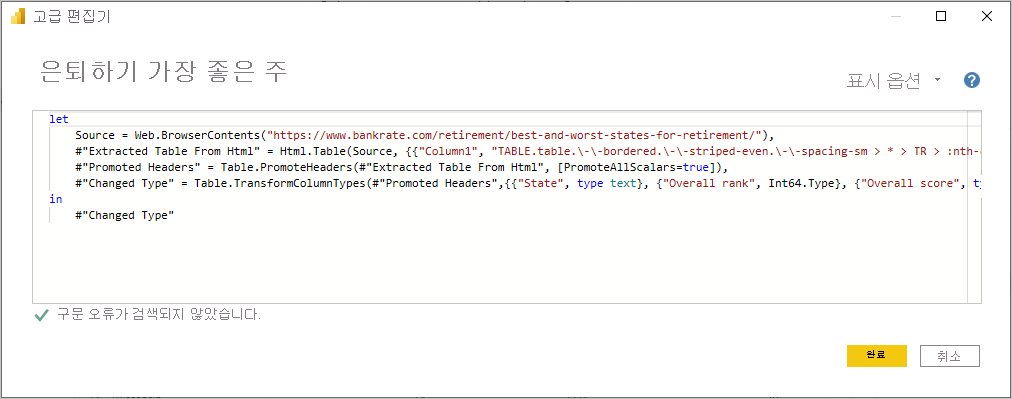Click the final #"Changed Type" output line
The image size is (1012, 399).
click(x=125, y=216)
